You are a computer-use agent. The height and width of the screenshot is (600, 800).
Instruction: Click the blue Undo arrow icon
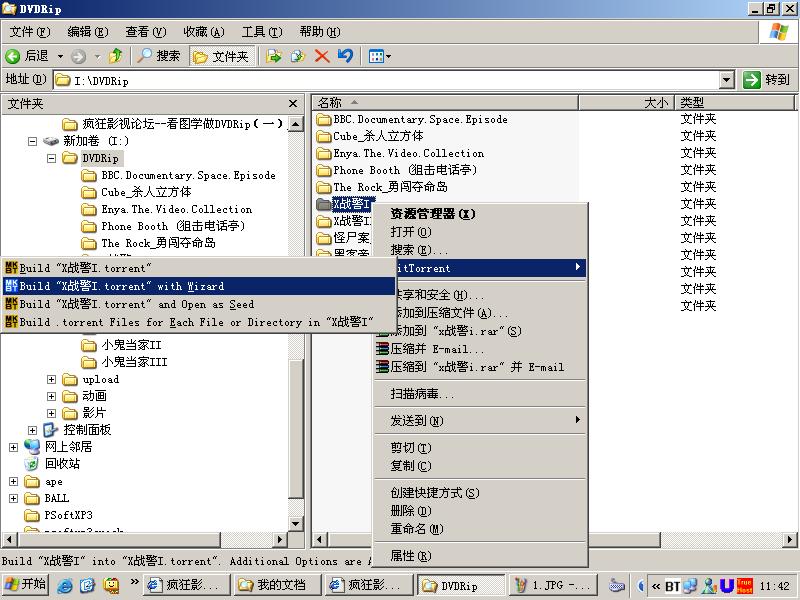point(345,56)
